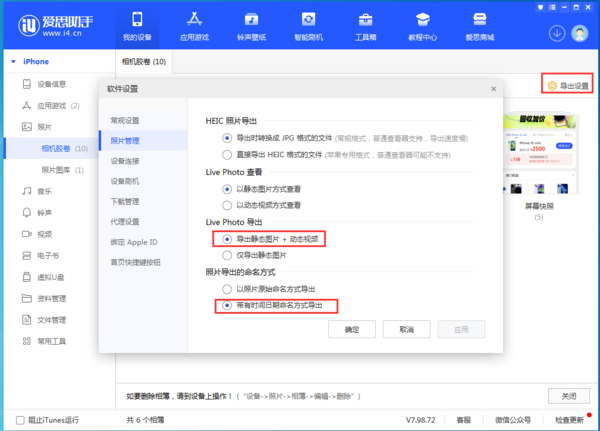The width and height of the screenshot is (600, 431).
Task: Select 以动态视频方式查看 radio option
Action: pyautogui.click(x=229, y=205)
